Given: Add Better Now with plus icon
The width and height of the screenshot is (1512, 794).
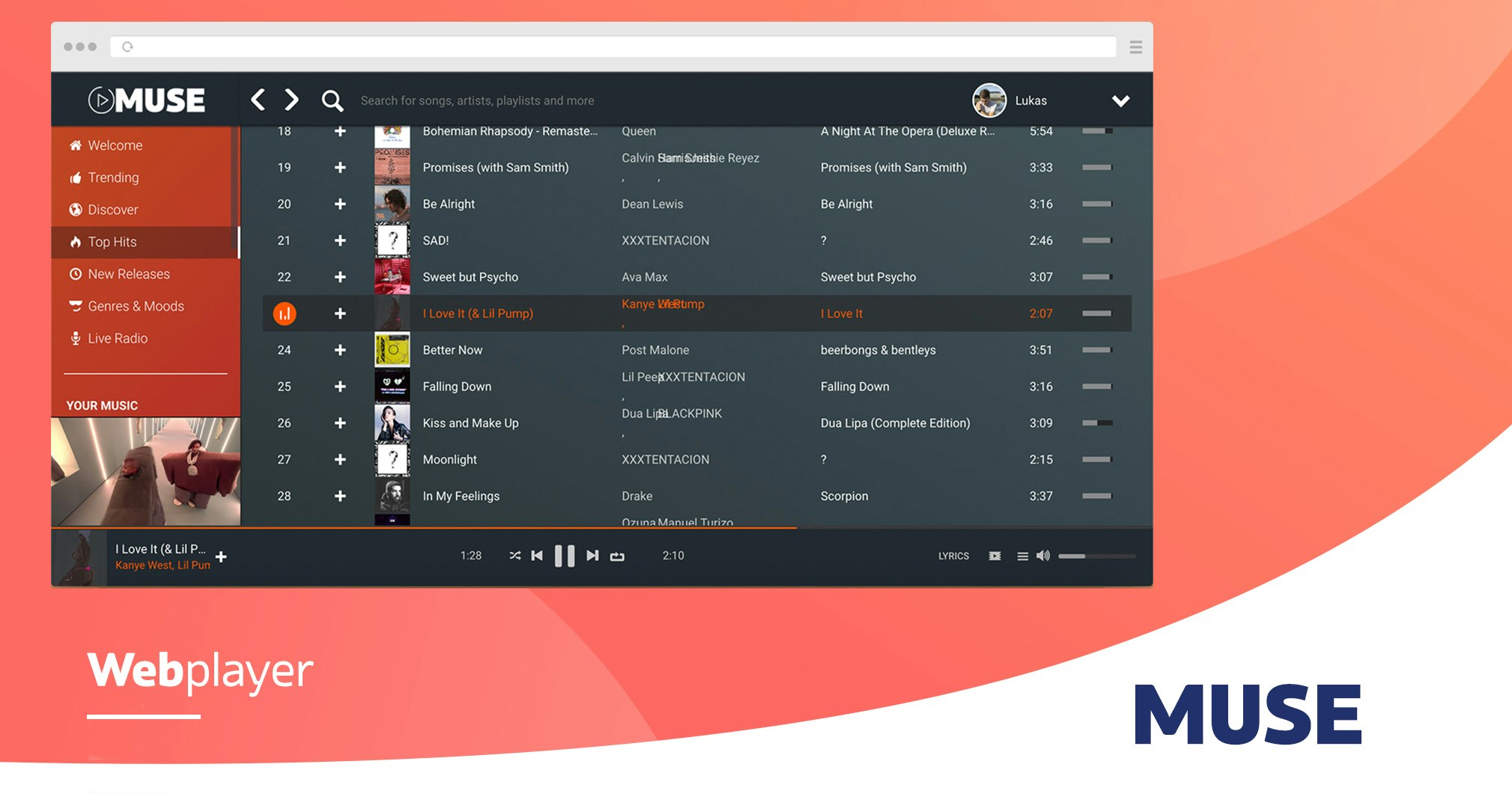Looking at the screenshot, I should (x=340, y=350).
